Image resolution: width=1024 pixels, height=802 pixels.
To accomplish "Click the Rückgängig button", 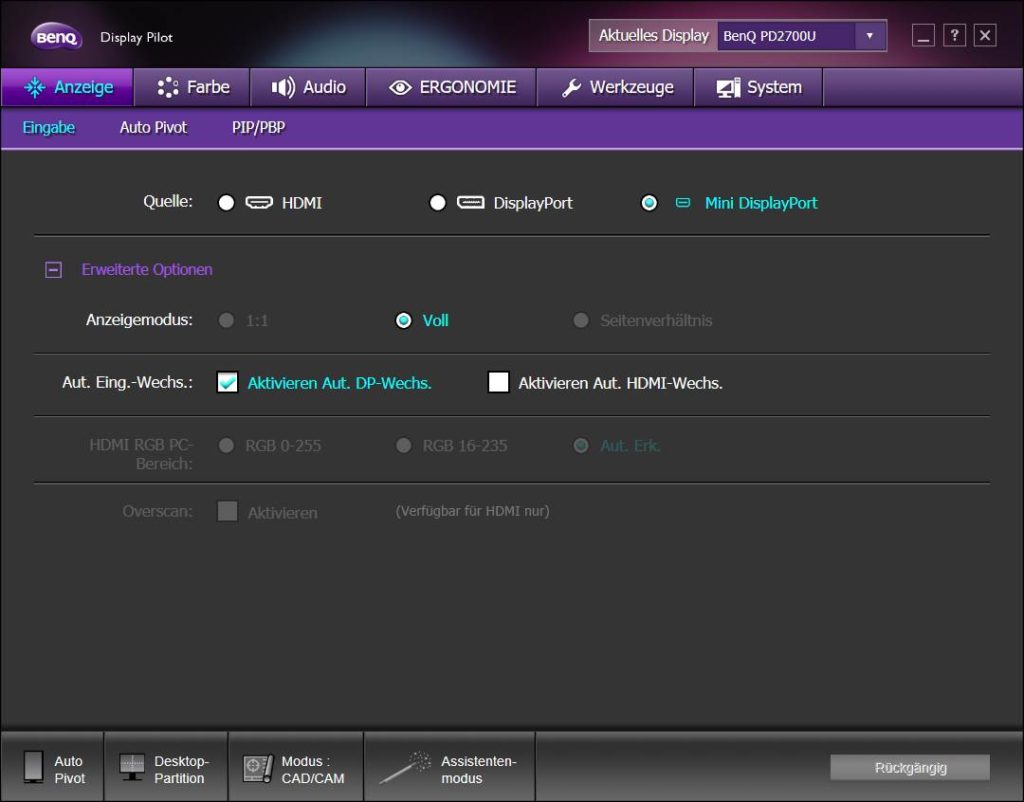I will point(910,767).
